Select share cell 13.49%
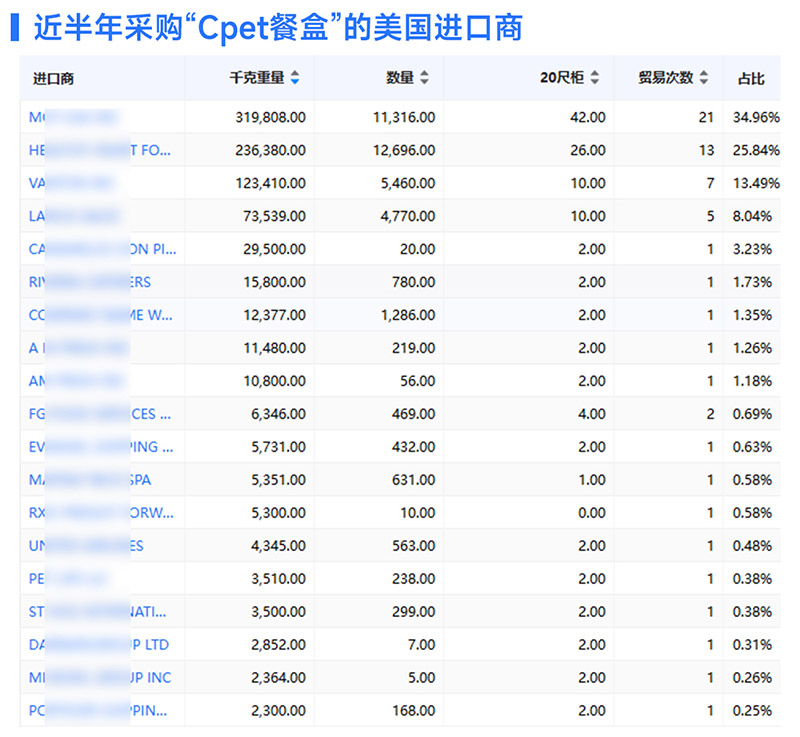800x737 pixels. coord(756,183)
